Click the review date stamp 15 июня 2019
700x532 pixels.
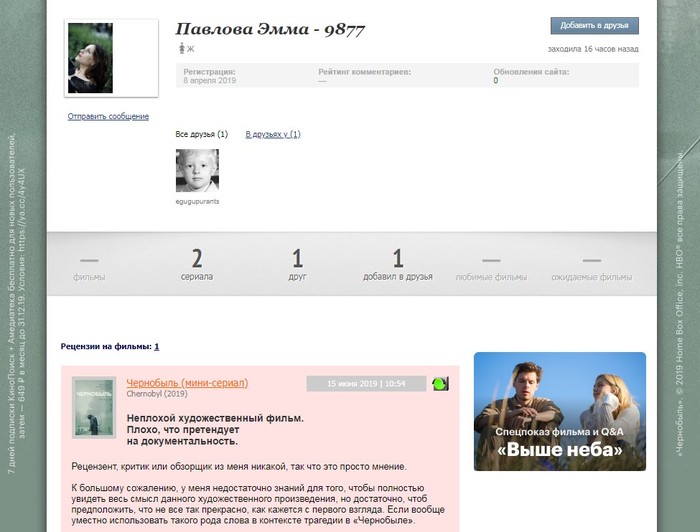[365, 383]
